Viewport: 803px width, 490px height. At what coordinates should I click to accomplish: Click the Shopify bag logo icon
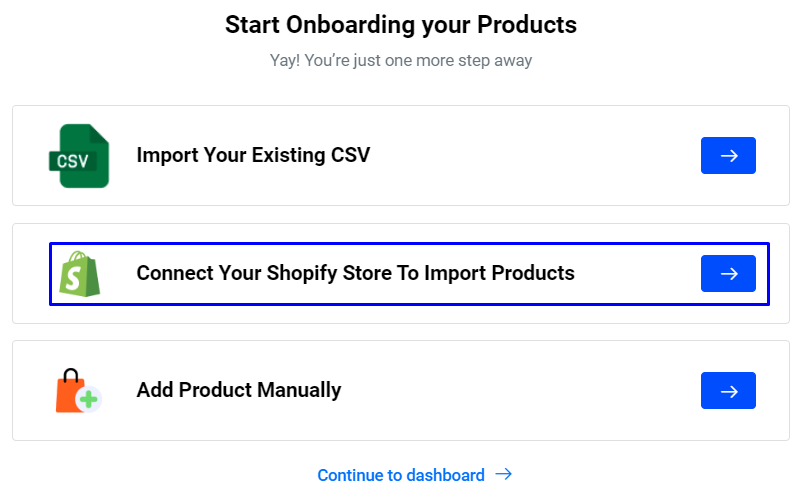[x=80, y=273]
